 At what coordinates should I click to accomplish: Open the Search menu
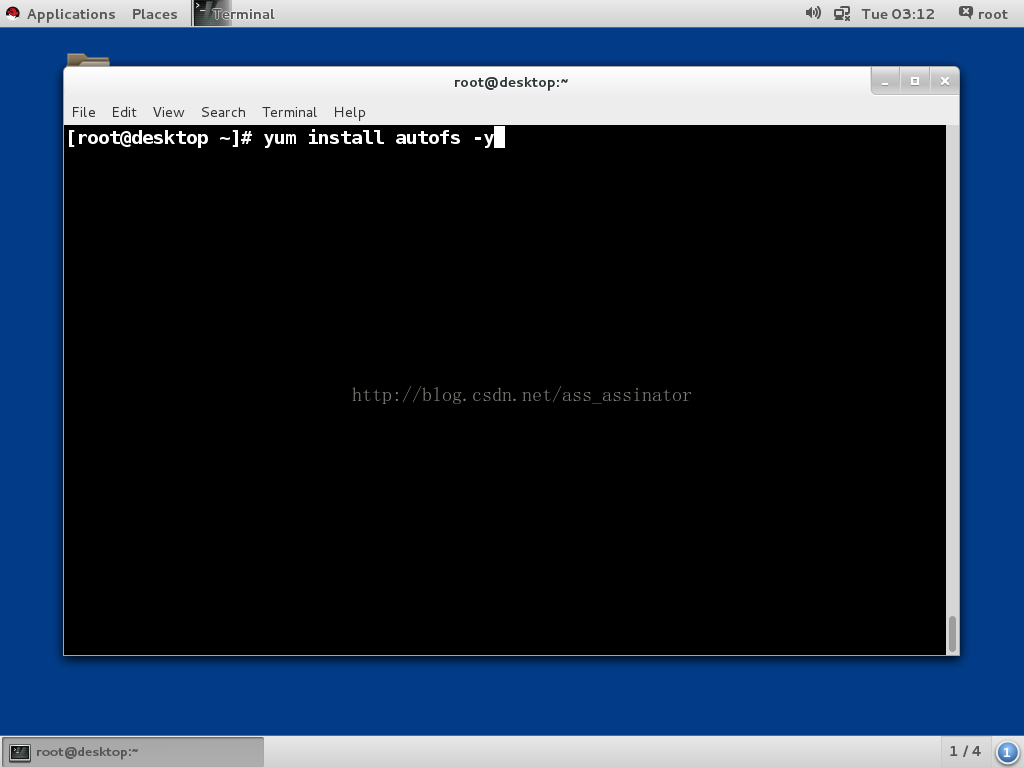point(223,112)
